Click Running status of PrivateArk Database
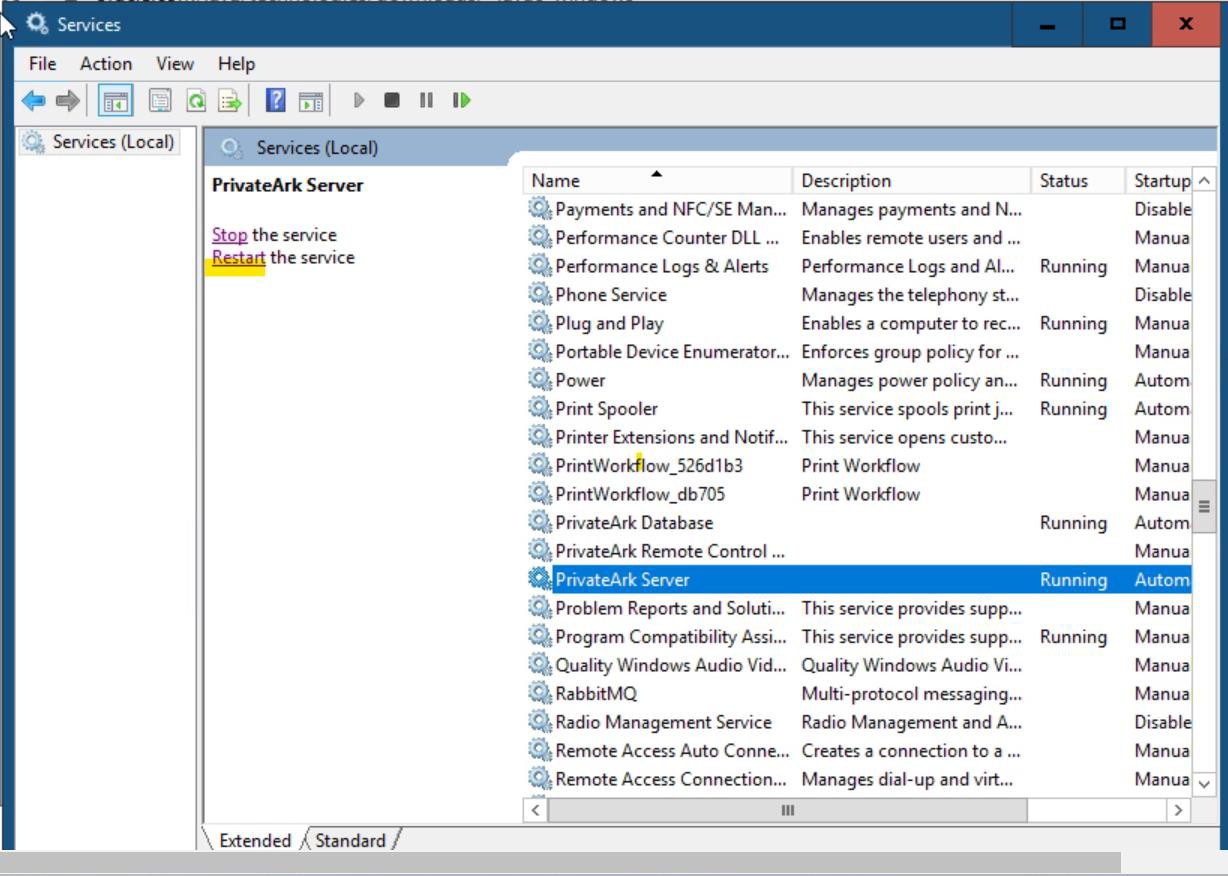 [1073, 523]
